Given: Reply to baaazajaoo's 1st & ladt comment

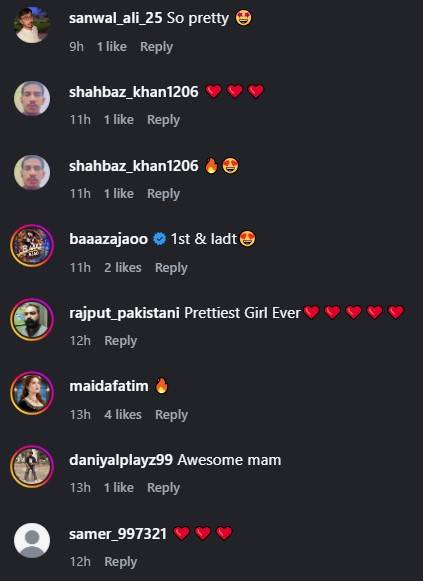Looking at the screenshot, I should (171, 268).
